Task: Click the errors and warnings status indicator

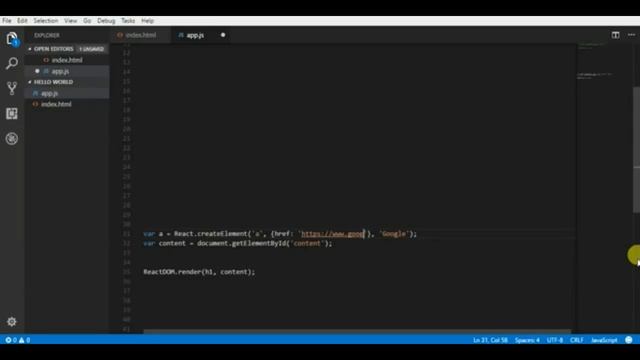Action: point(18,340)
